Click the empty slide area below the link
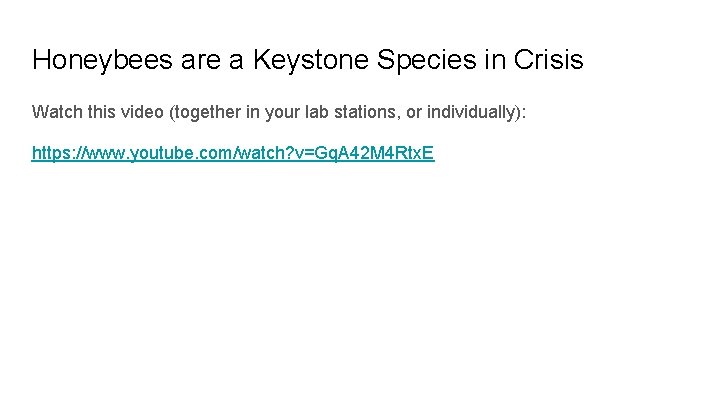Viewport: 720px width, 405px height. [x=360, y=290]
